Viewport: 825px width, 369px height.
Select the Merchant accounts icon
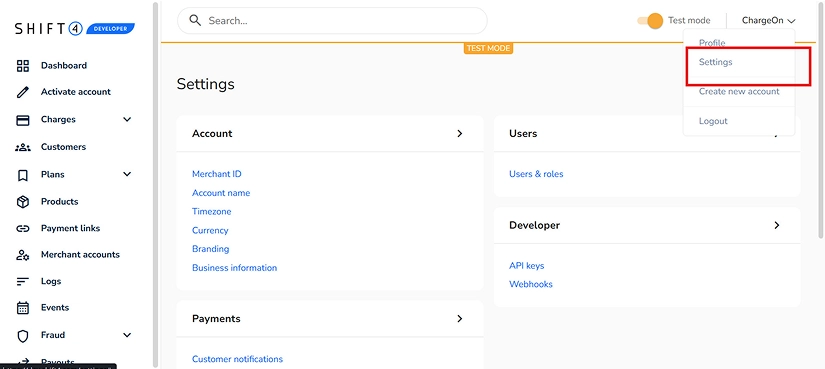(23, 255)
